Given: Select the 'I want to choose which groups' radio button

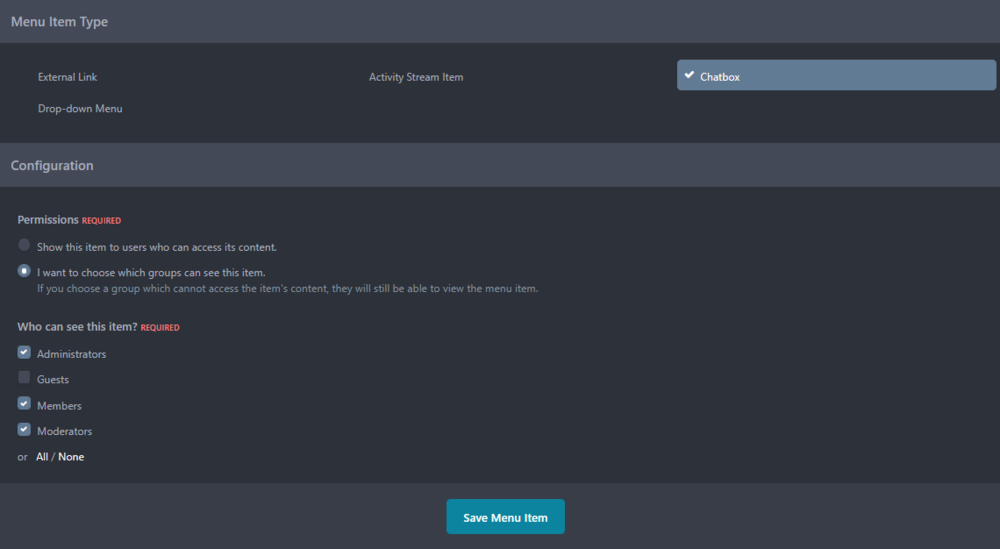Looking at the screenshot, I should click(x=24, y=271).
